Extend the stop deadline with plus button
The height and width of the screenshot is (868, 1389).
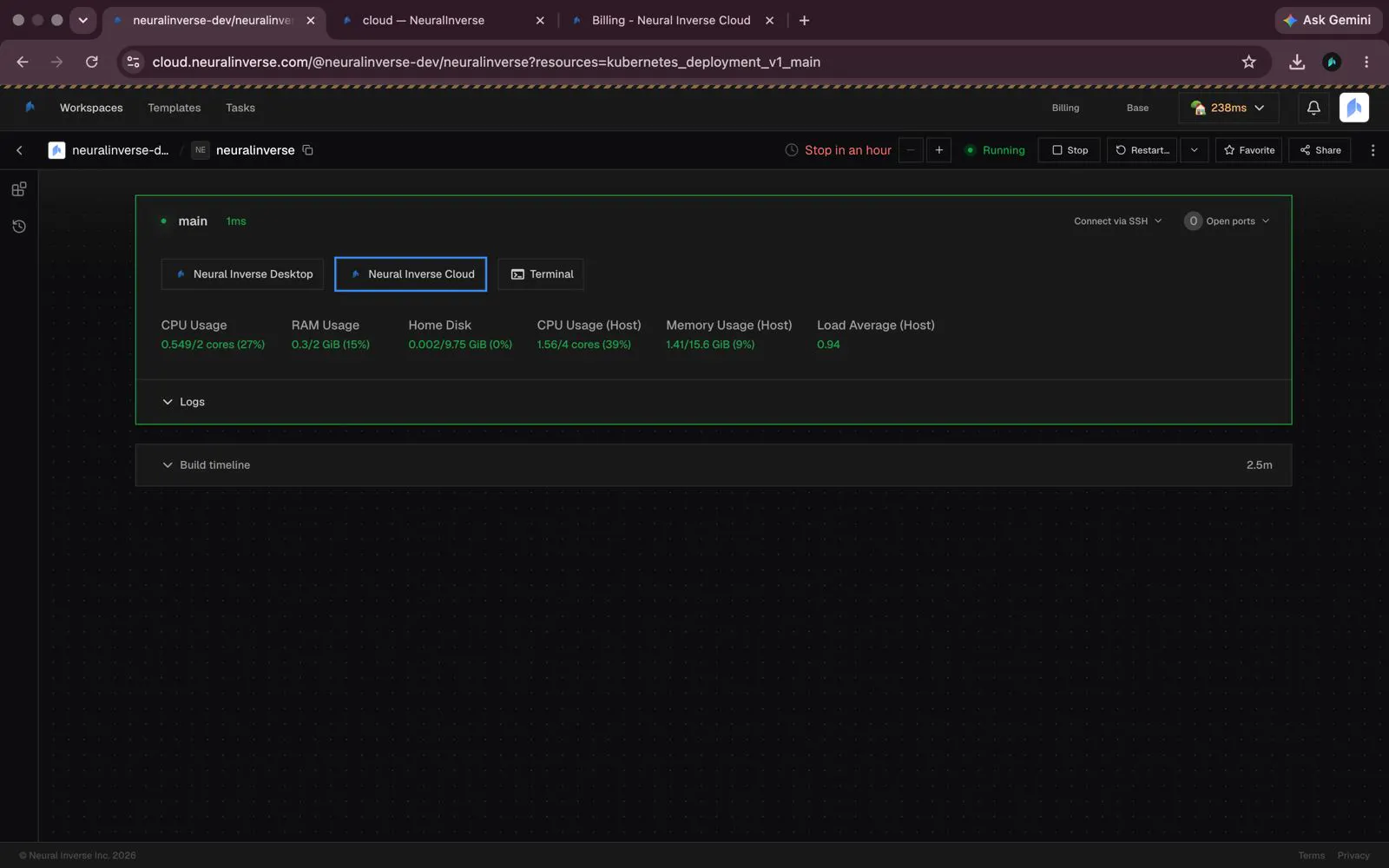pyautogui.click(x=938, y=150)
